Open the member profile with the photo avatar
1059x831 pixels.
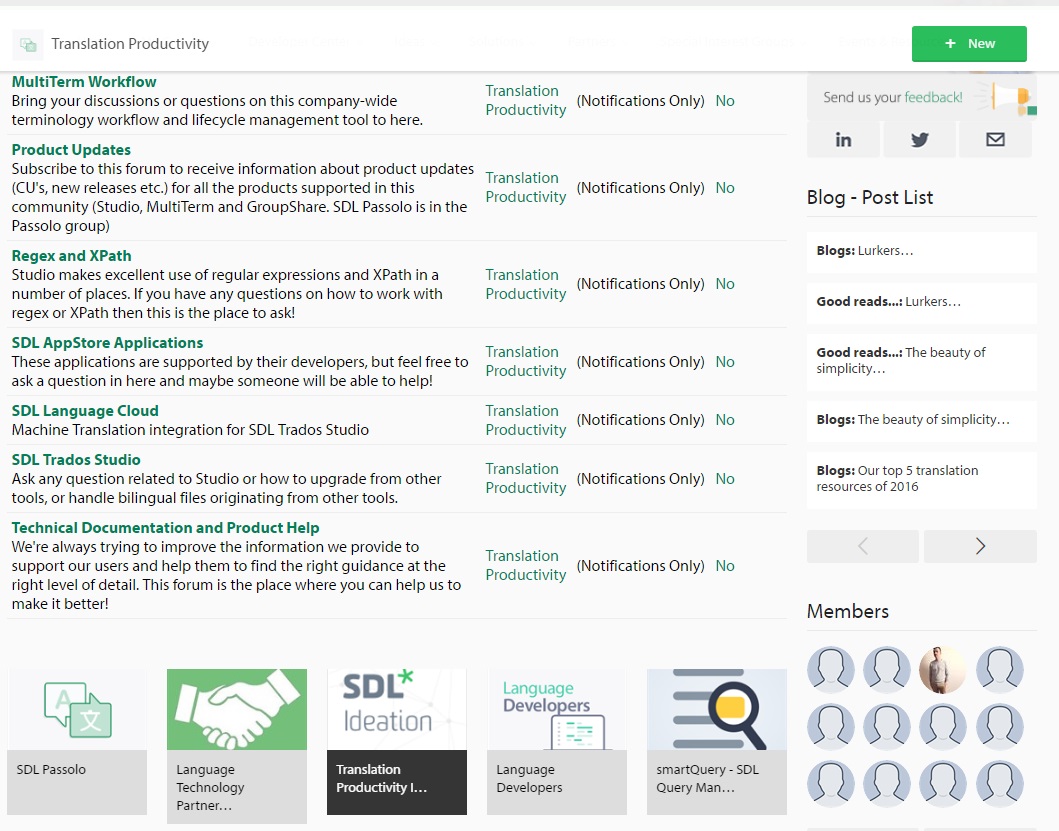pos(943,670)
